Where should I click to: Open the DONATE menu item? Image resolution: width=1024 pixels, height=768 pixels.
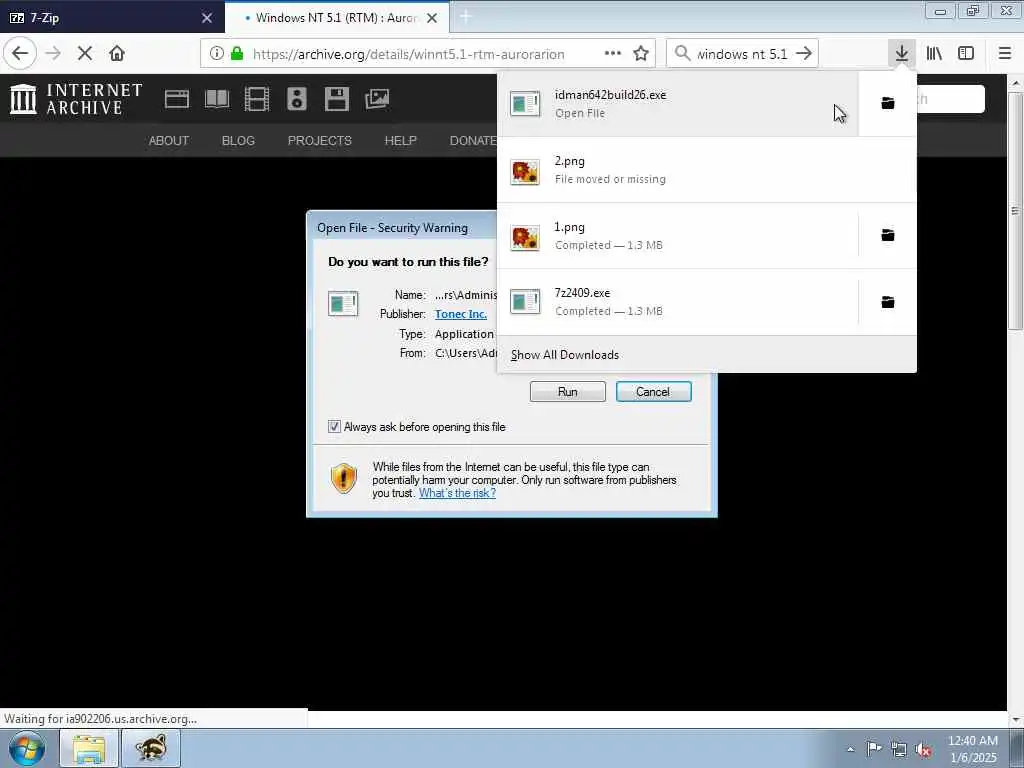coord(473,140)
